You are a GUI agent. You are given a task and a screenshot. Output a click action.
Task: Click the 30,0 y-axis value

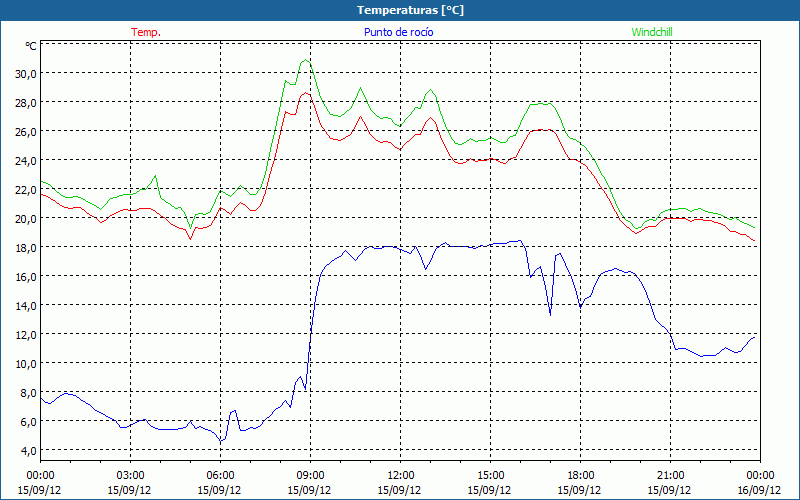click(26, 73)
